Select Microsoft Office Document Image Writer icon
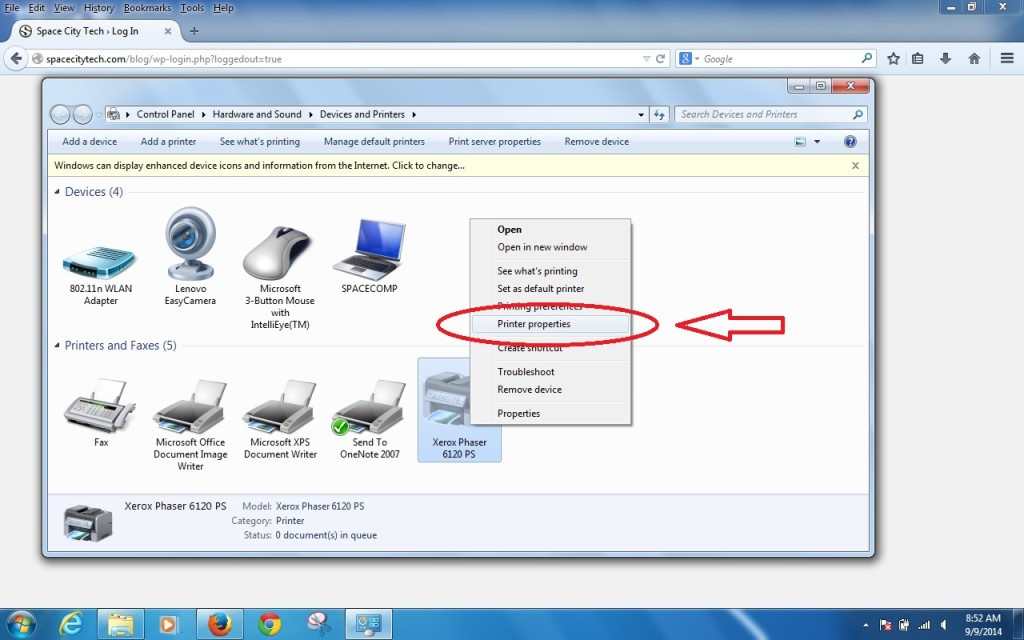 click(190, 408)
